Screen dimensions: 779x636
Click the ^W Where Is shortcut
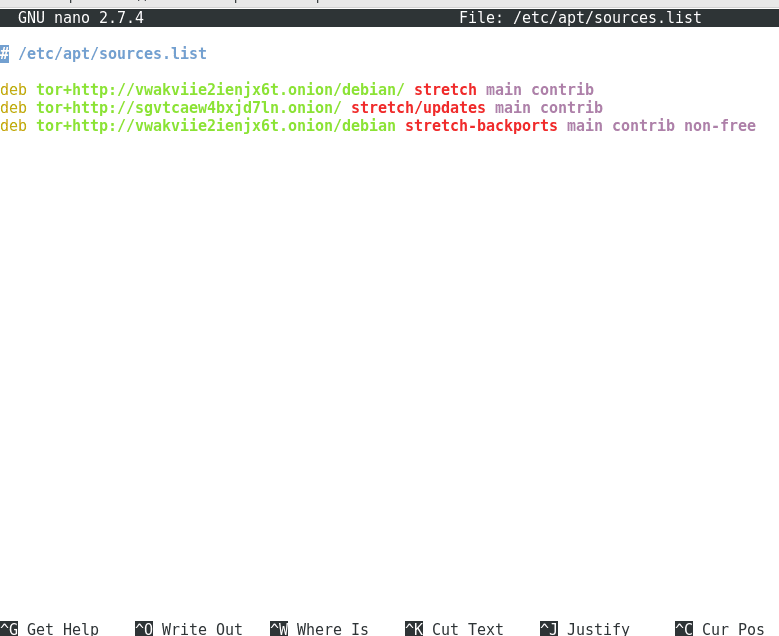(x=319, y=629)
